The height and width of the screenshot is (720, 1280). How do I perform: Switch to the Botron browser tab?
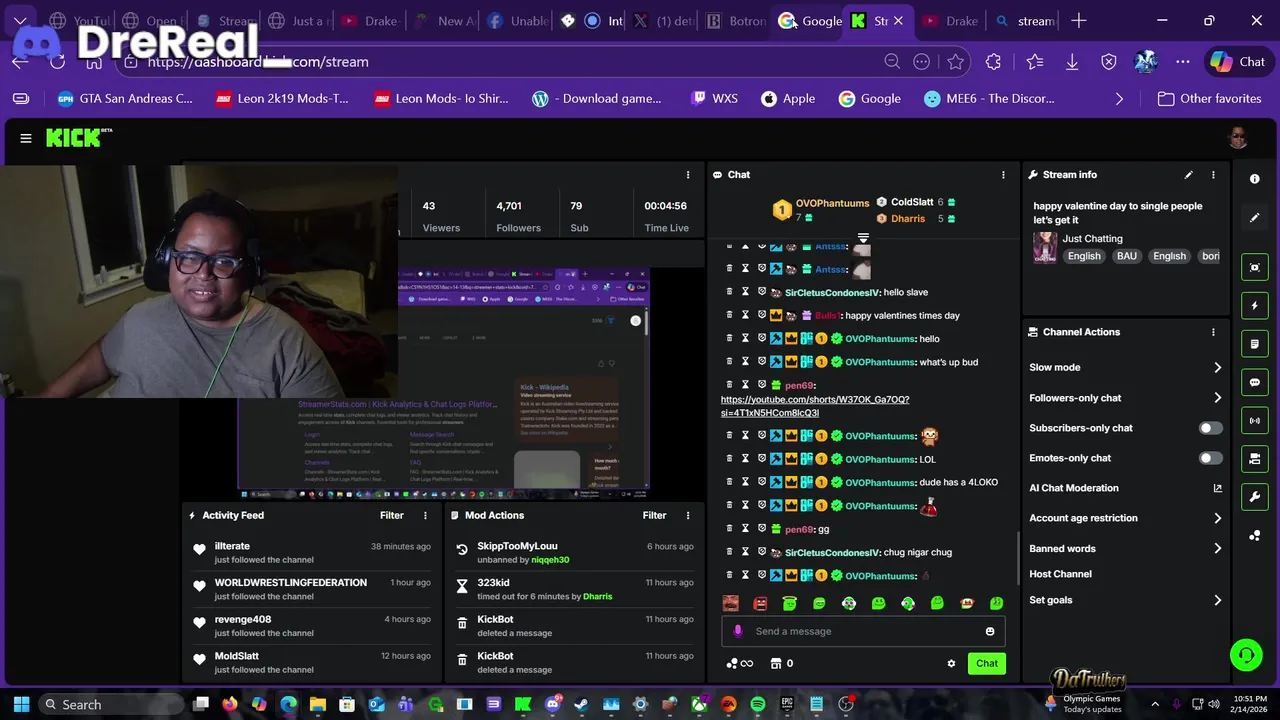[x=737, y=21]
